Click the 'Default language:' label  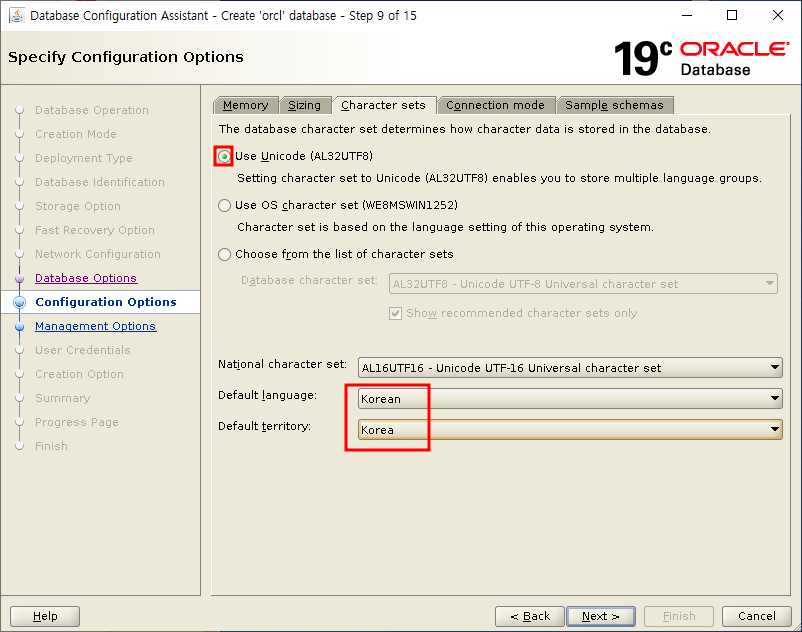tap(267, 395)
